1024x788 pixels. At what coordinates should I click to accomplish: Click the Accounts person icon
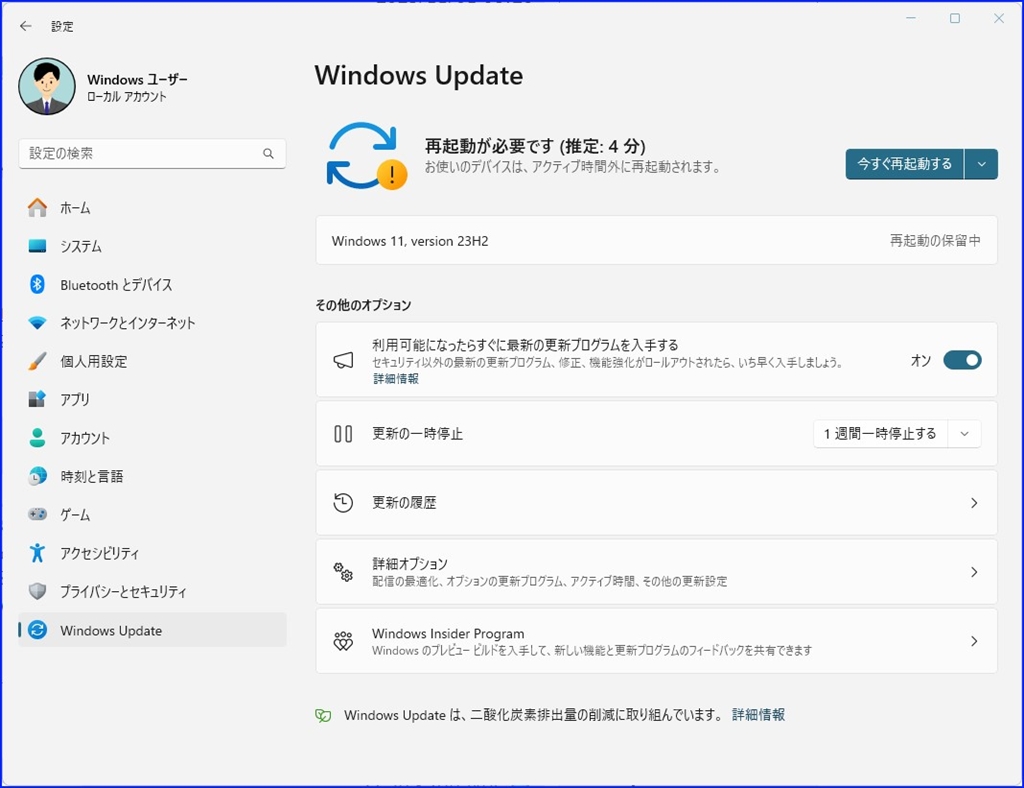[x=37, y=437]
